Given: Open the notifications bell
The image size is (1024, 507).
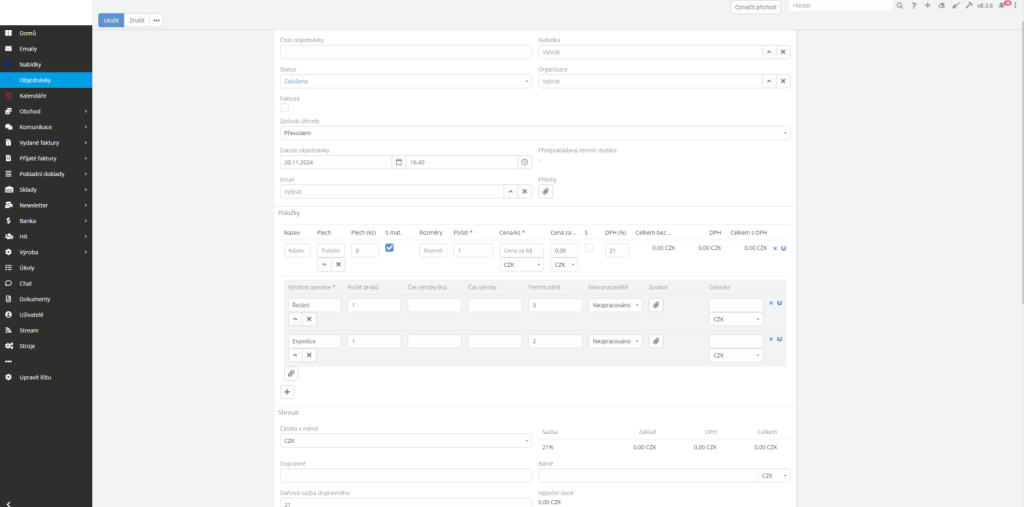Looking at the screenshot, I should click(x=1002, y=6).
